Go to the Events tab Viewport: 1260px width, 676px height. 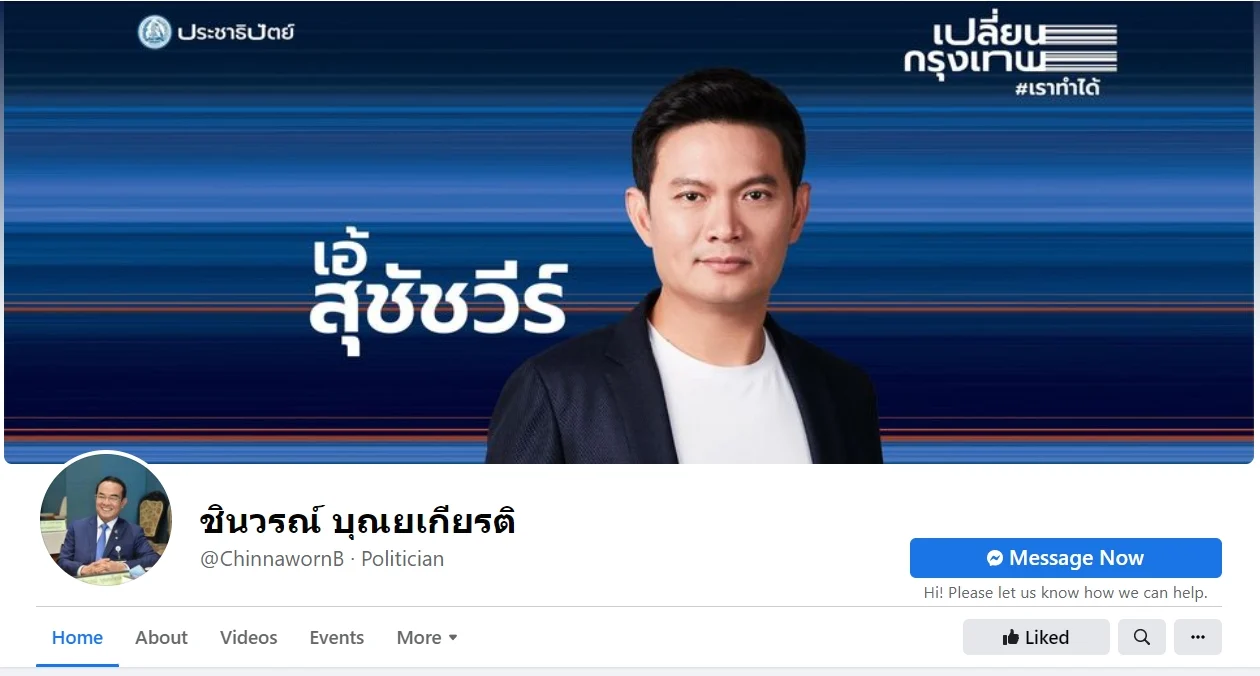[x=337, y=637]
